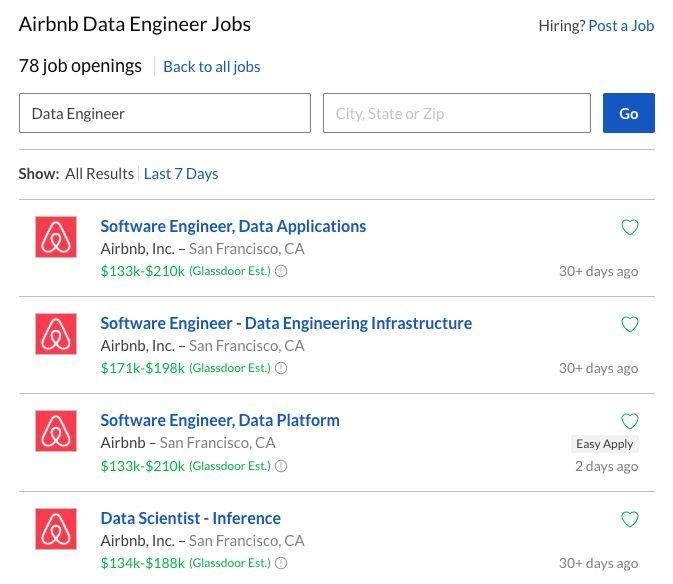This screenshot has width=673, height=584.
Task: Open Software Engineer - Data Engineering Infrastructure listing
Action: (286, 323)
